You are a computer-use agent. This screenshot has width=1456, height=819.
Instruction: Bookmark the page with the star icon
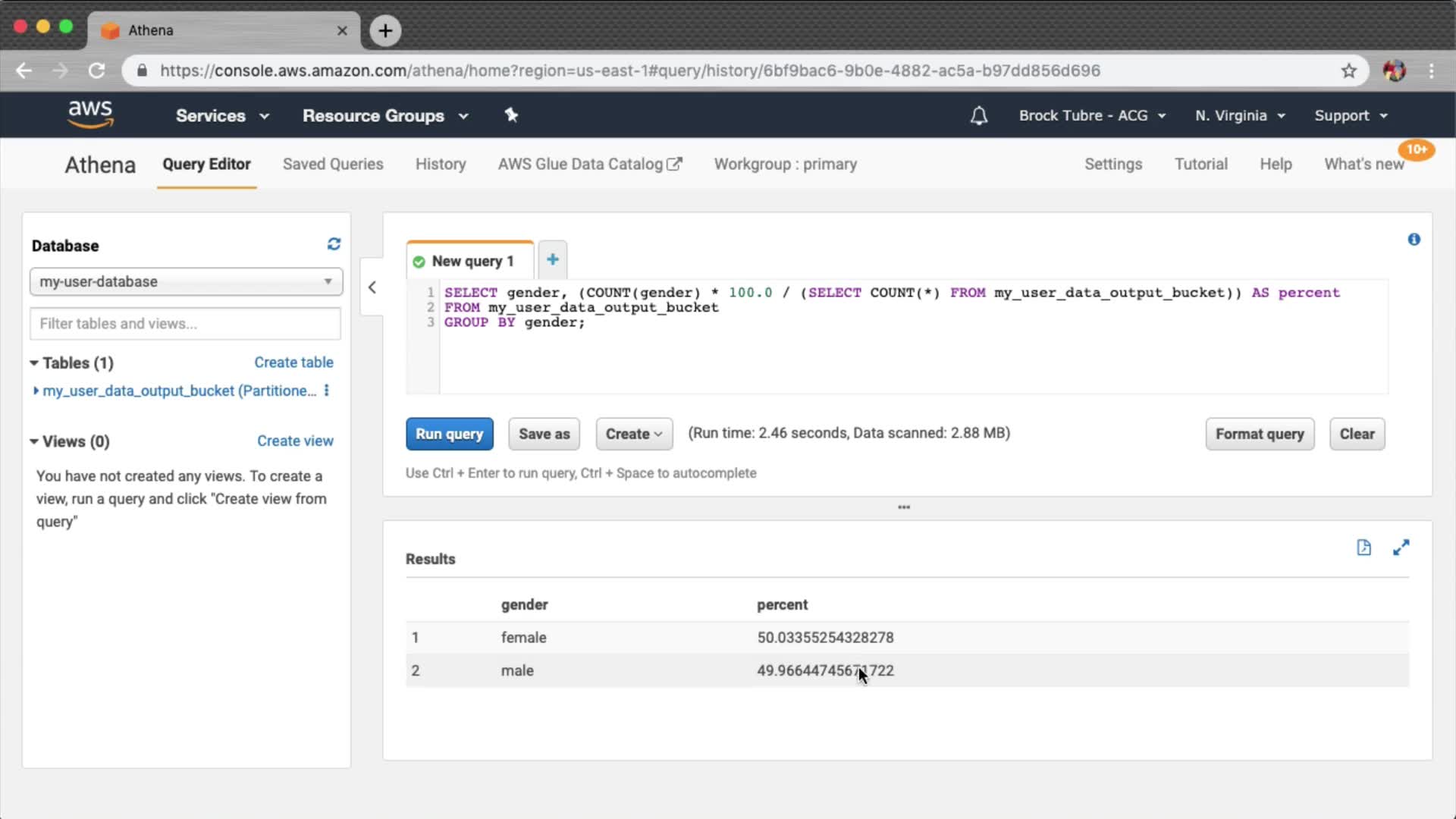pos(1348,71)
